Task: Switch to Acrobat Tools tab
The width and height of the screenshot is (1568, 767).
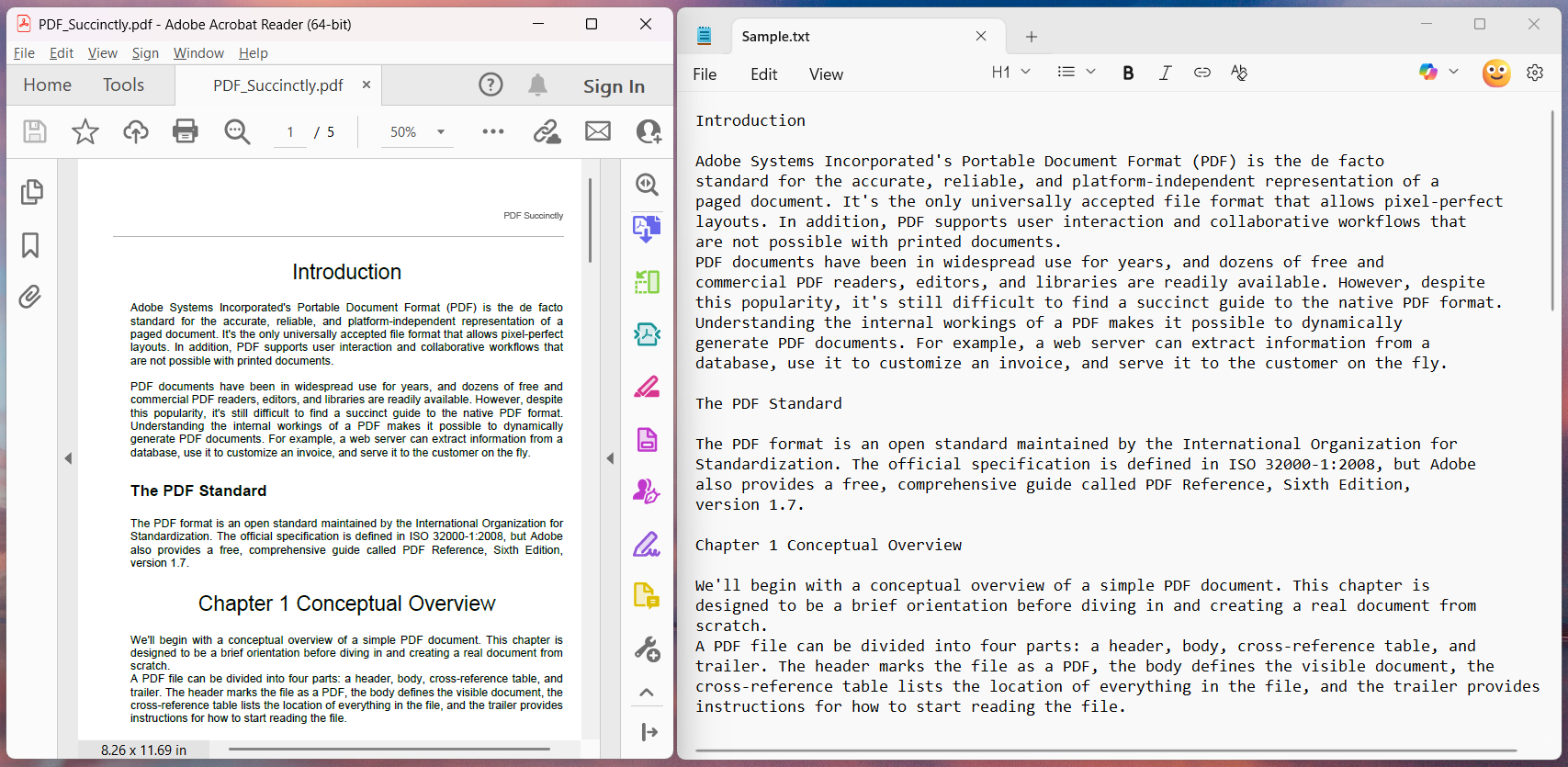Action: (x=123, y=85)
